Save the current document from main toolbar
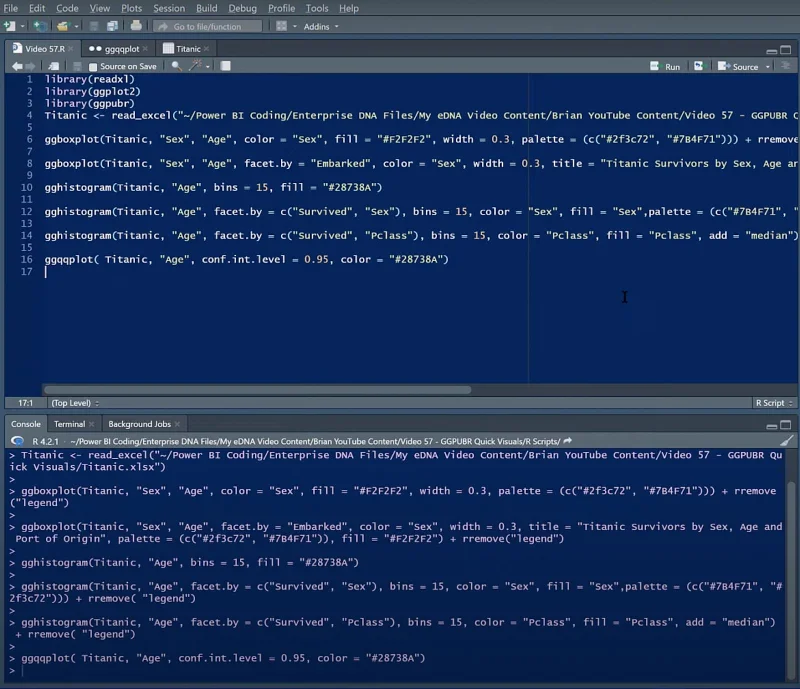The height and width of the screenshot is (689, 800). coord(93,26)
